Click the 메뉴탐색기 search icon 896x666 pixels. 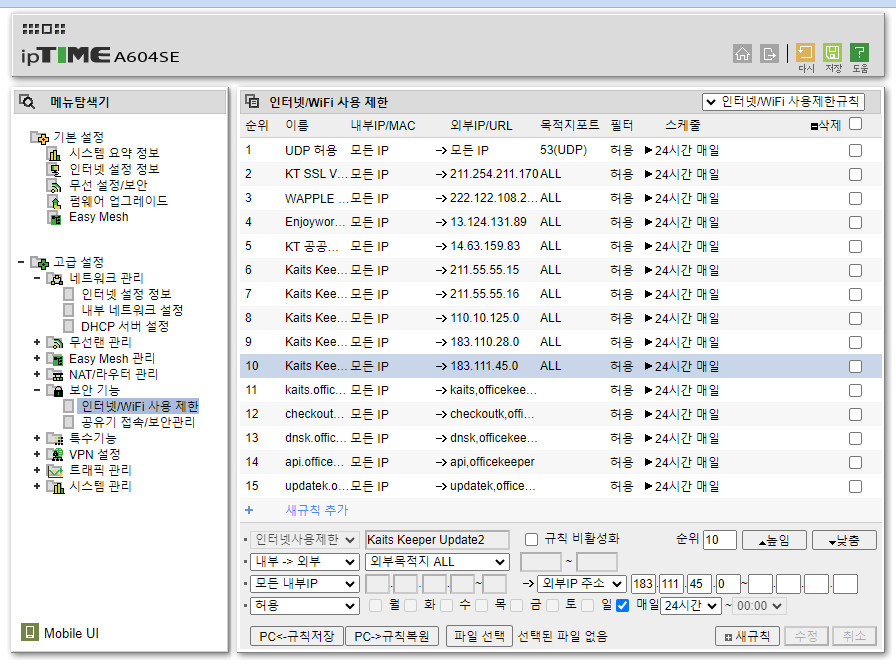(x=27, y=102)
